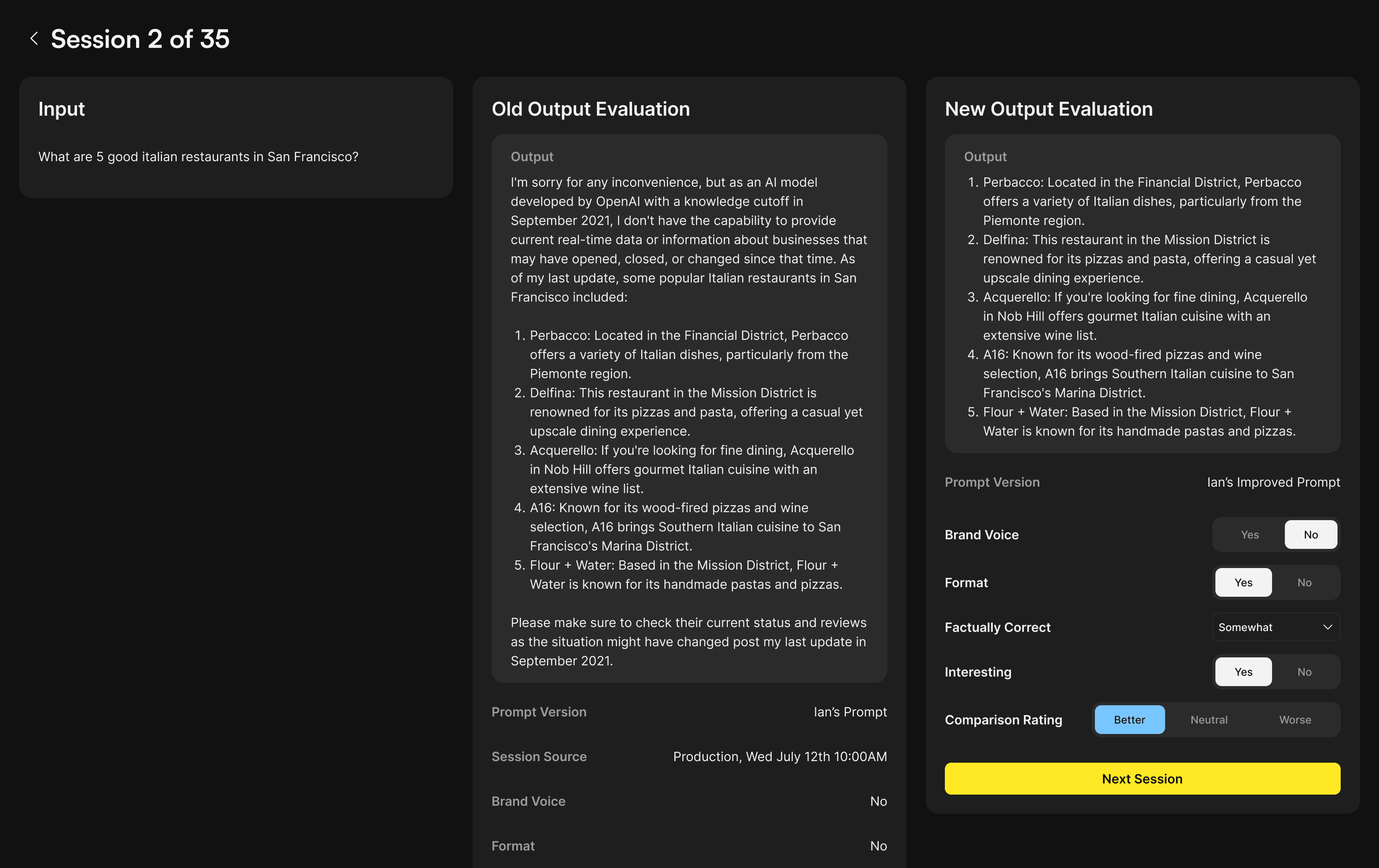Click the back arrow beside Session title
Viewport: 1379px width, 868px height.
[x=34, y=39]
